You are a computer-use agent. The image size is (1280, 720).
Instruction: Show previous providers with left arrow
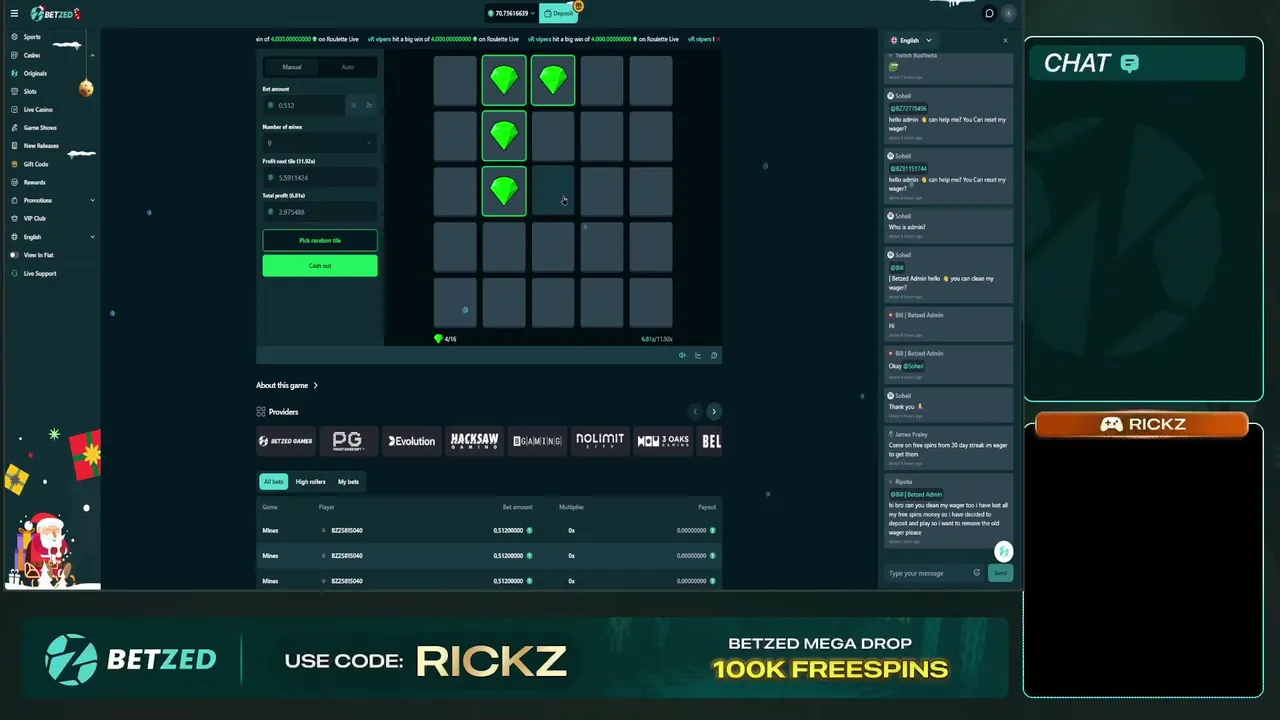click(695, 412)
